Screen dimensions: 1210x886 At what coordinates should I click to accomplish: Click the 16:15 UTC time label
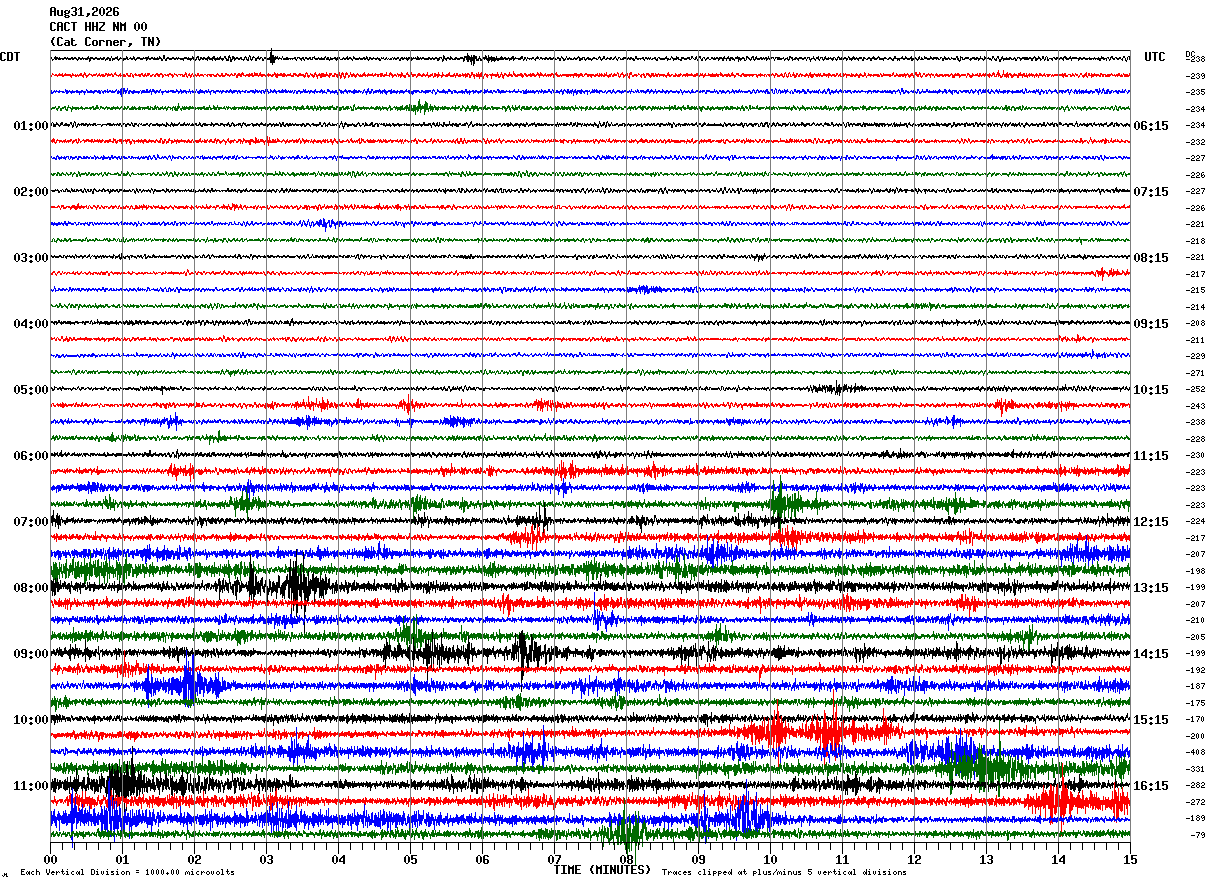(1151, 786)
